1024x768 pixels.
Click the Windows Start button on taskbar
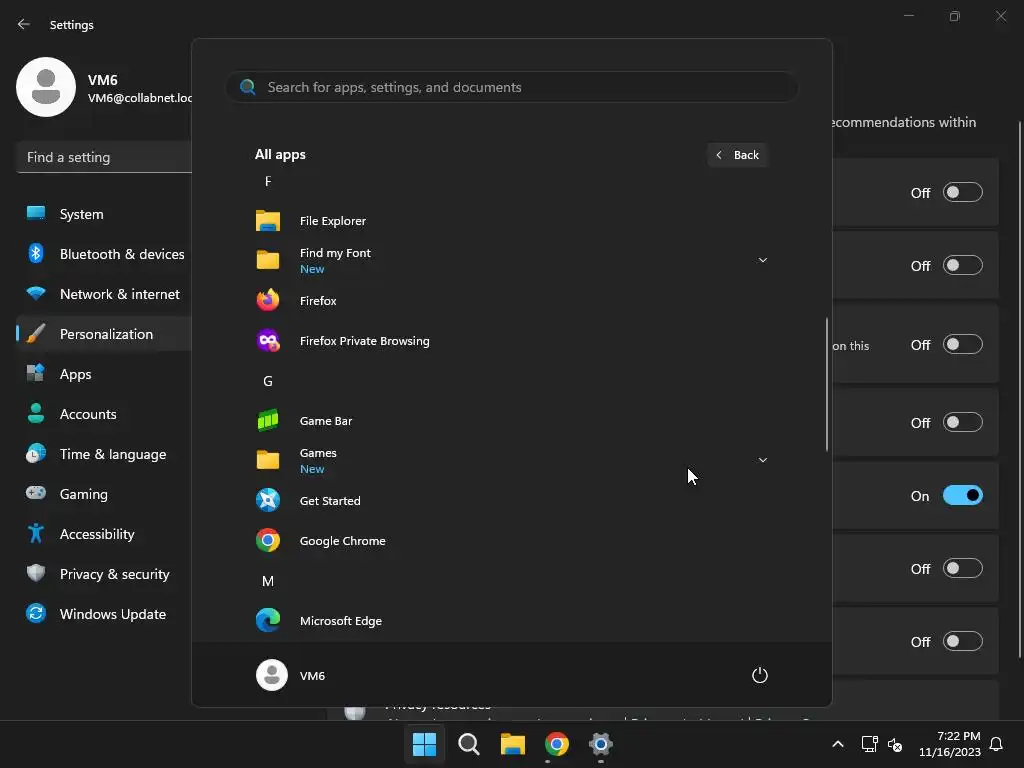tap(424, 744)
